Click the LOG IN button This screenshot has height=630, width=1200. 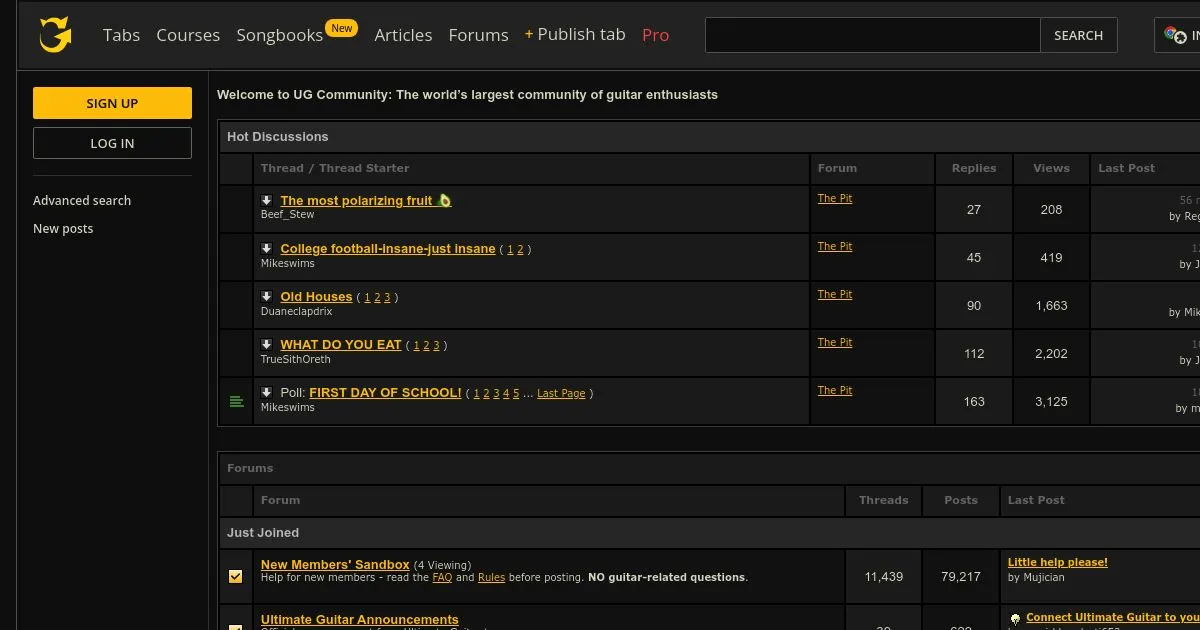tap(112, 143)
